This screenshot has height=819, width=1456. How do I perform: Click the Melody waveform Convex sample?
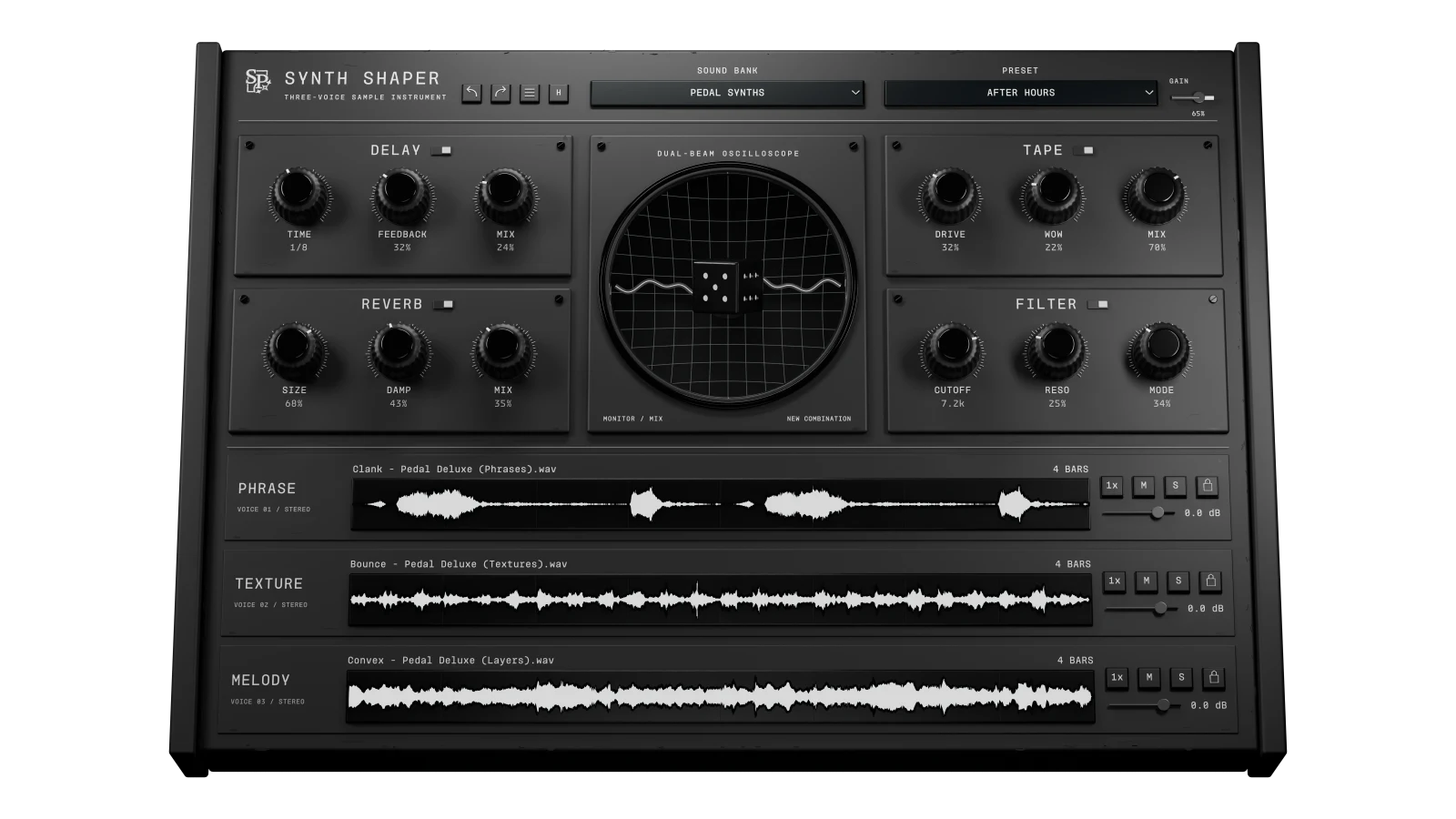click(720, 697)
